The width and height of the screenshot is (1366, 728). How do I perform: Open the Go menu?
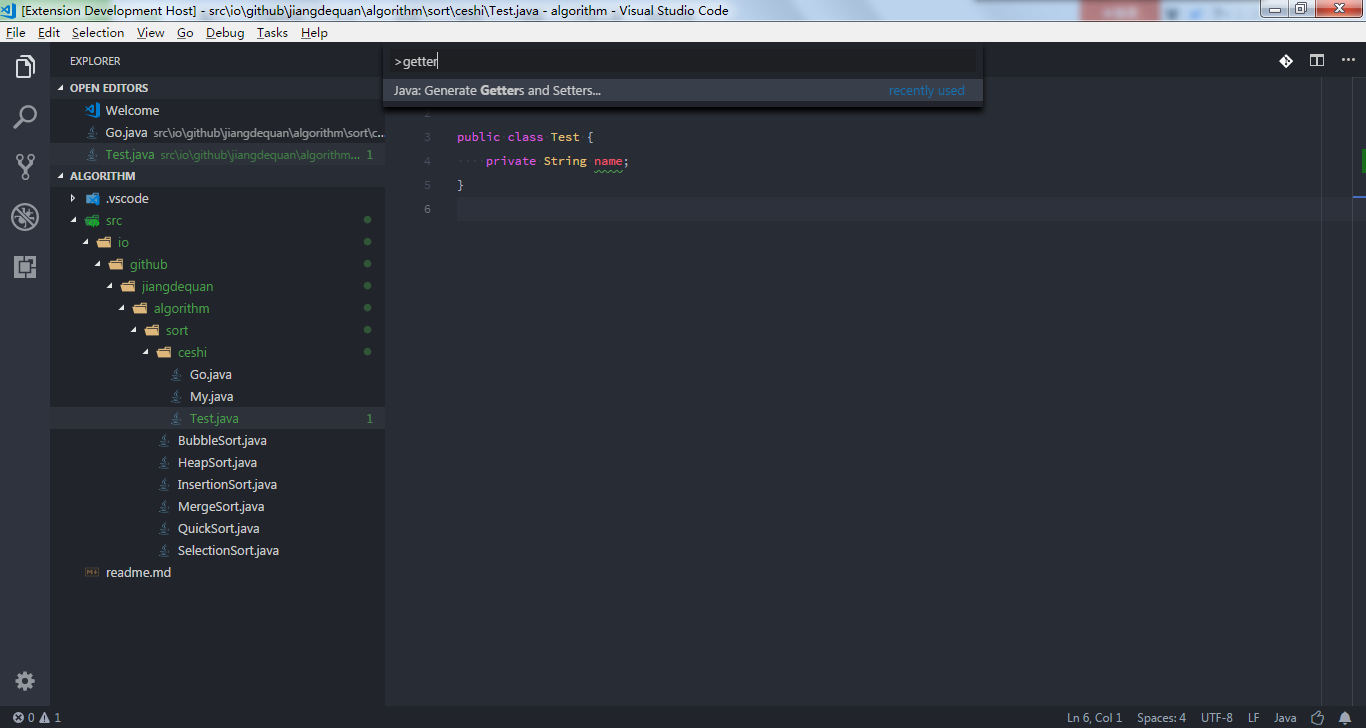(185, 32)
